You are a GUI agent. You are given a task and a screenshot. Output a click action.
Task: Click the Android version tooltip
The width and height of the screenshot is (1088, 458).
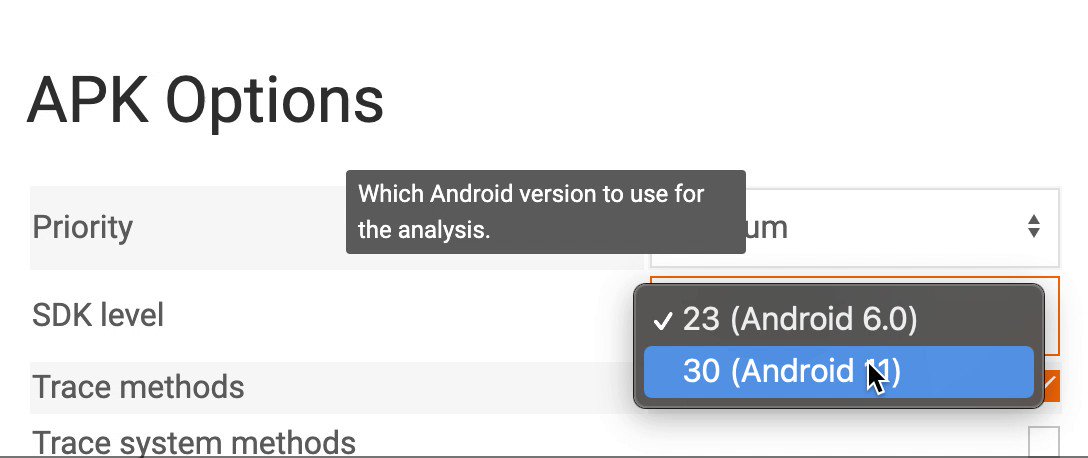coord(545,212)
